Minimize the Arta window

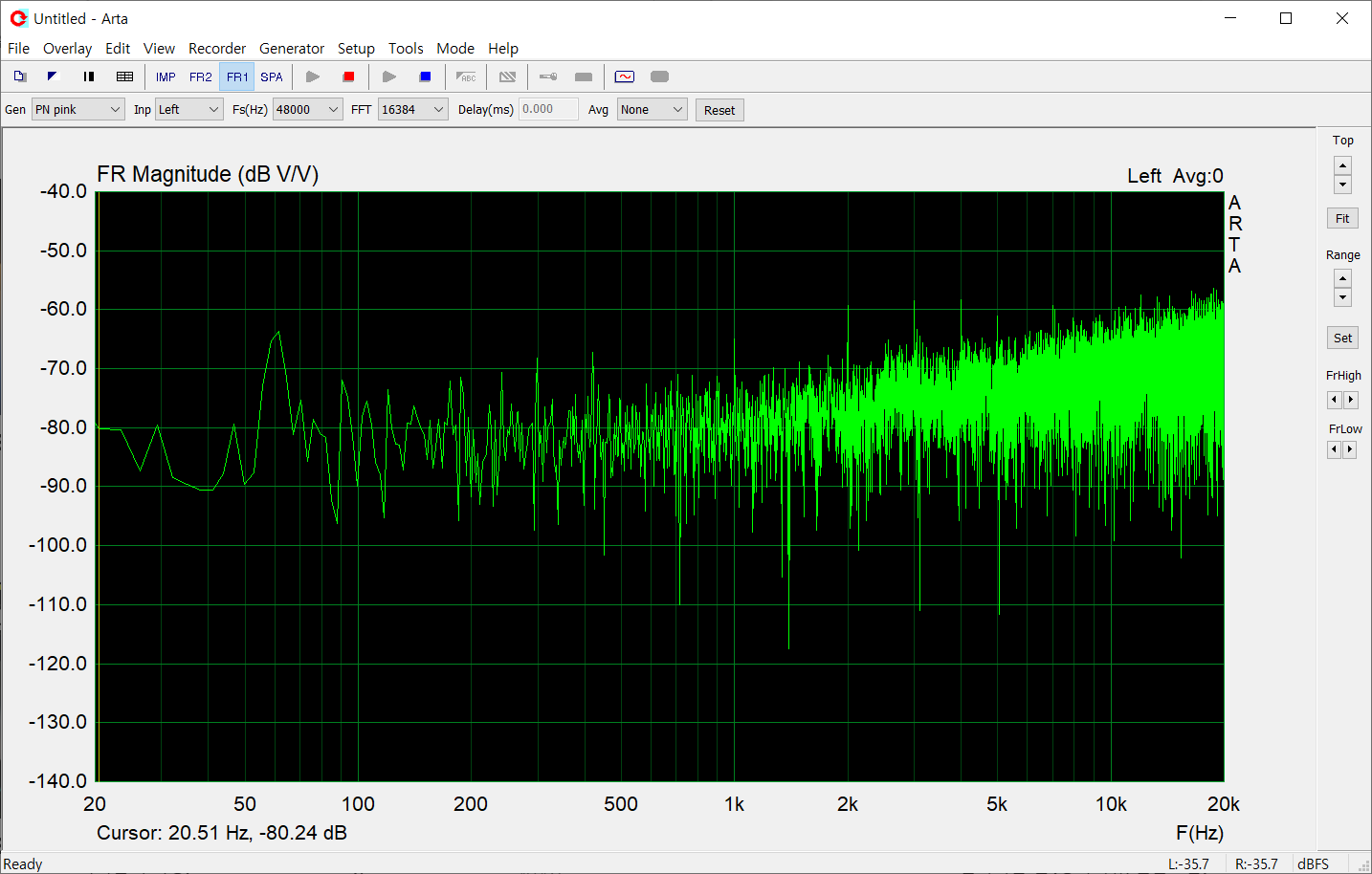tap(1231, 18)
